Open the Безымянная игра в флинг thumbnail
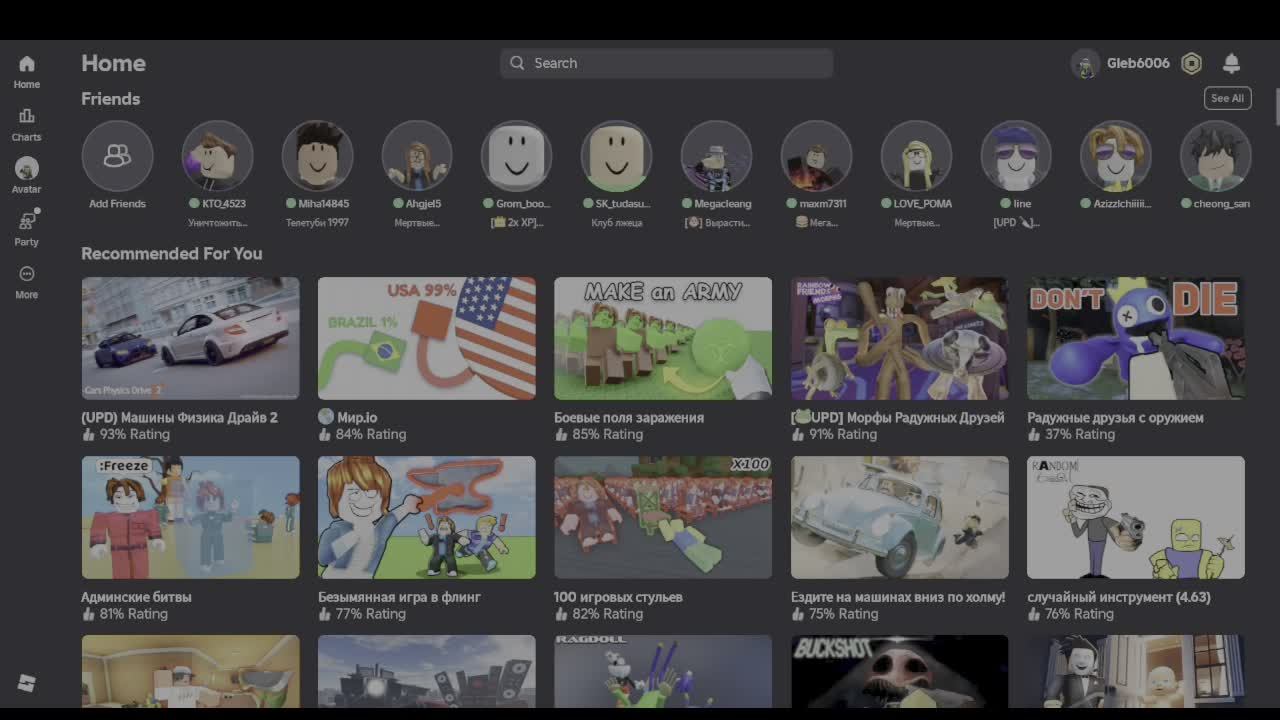This screenshot has width=1280, height=720. 427,517
